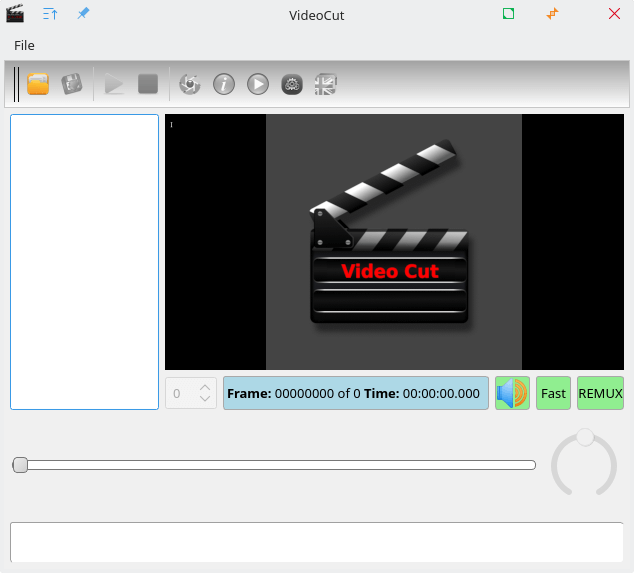Toggle the REMUX button
Viewport: 634px width, 573px height.
(x=600, y=393)
